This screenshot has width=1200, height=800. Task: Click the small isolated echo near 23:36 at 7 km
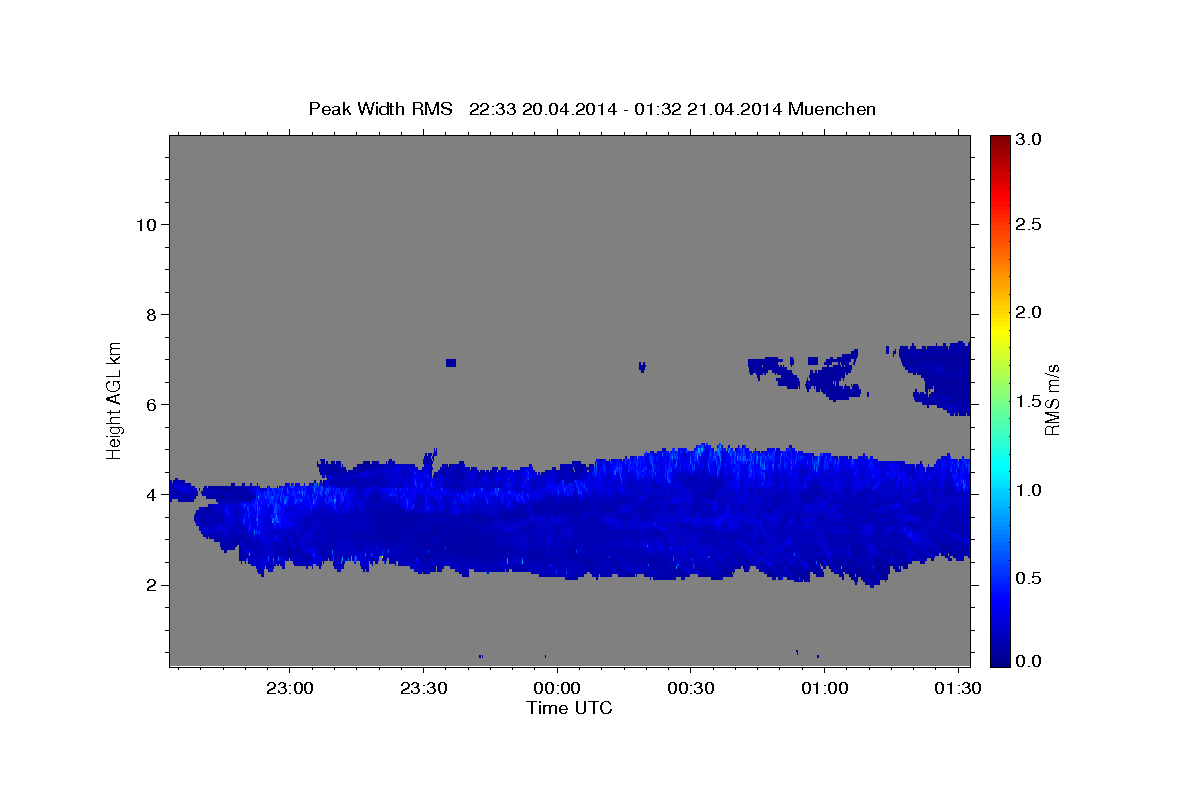pos(451,362)
